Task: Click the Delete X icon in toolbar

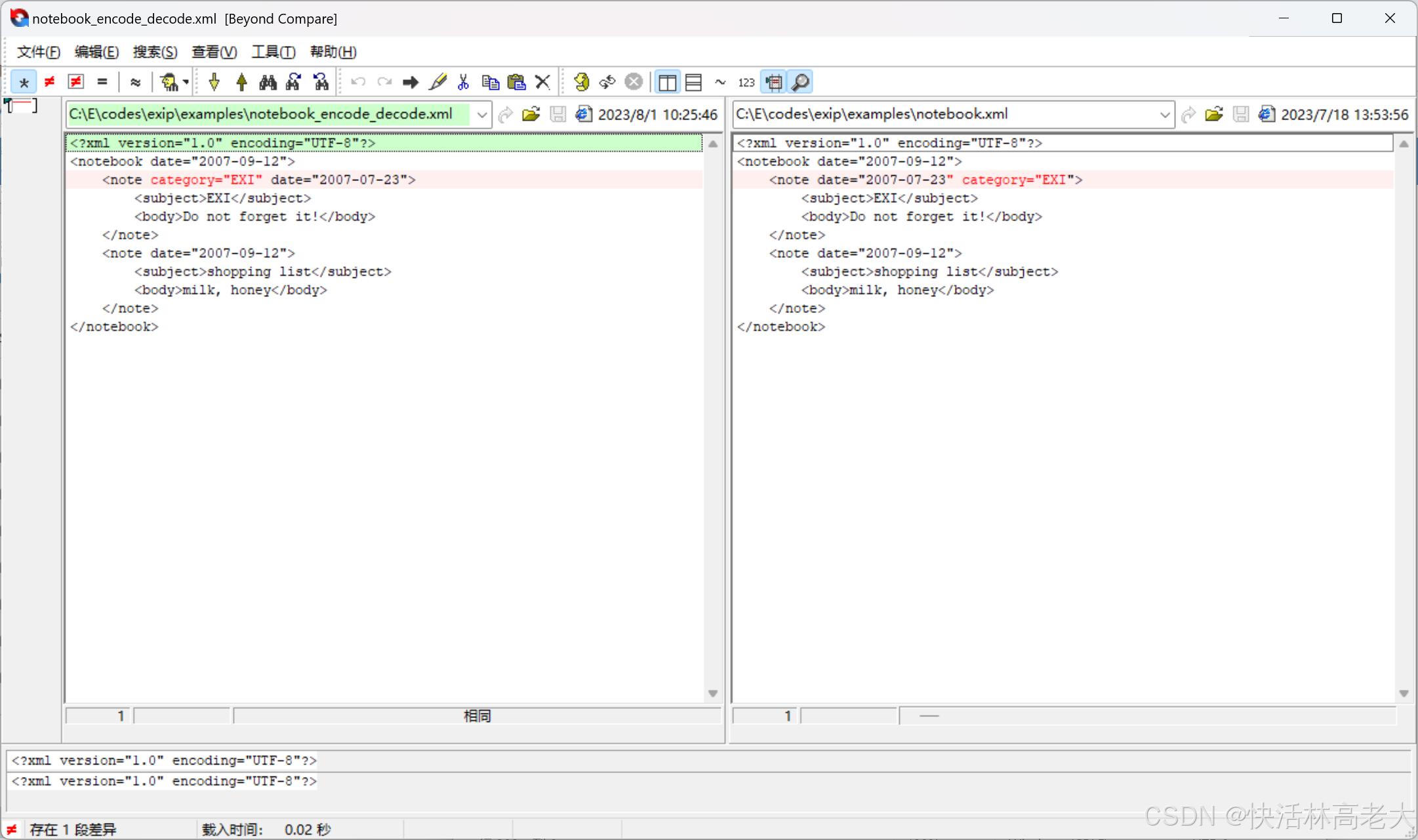Action: (x=542, y=83)
